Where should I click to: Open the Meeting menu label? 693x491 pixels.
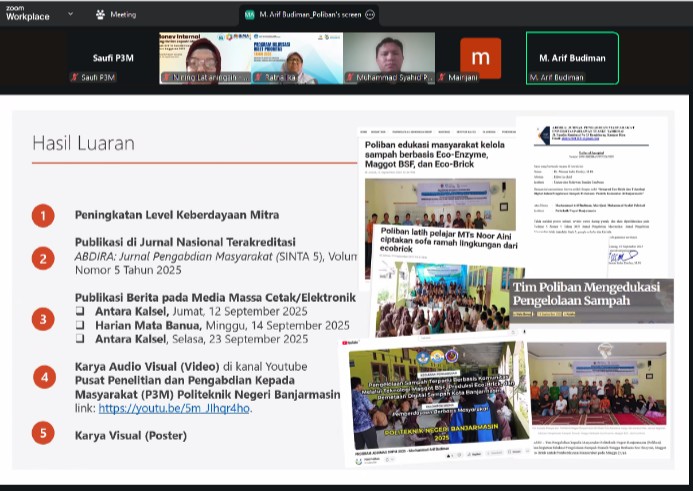tap(123, 15)
